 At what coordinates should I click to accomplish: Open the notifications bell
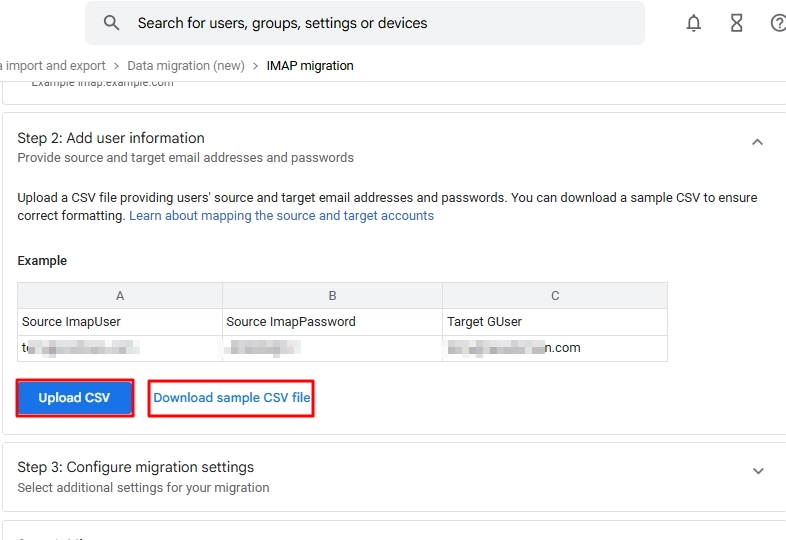pos(693,23)
